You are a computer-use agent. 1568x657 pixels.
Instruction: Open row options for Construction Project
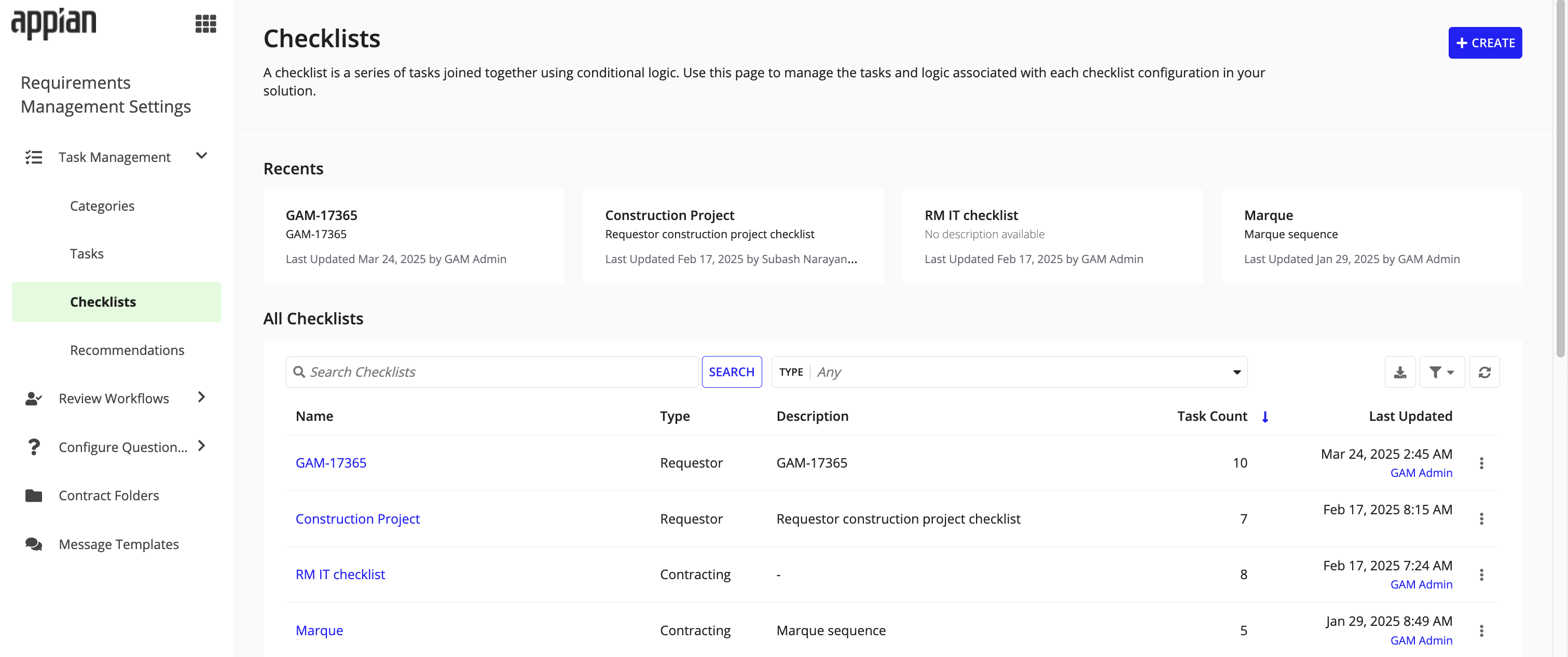[x=1481, y=519]
